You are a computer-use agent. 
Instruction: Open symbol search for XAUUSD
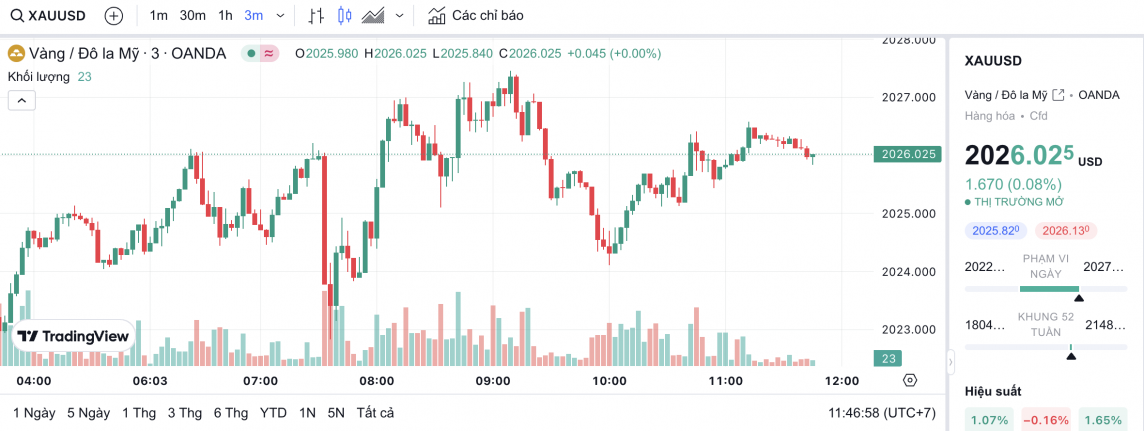50,16
